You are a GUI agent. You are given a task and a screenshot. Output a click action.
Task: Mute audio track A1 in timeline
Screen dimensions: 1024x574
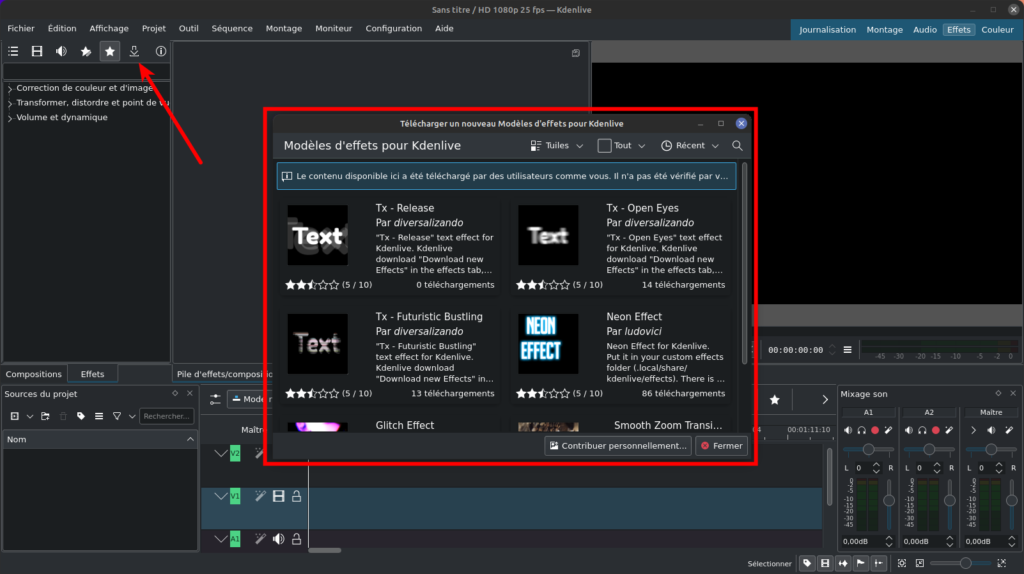point(279,539)
